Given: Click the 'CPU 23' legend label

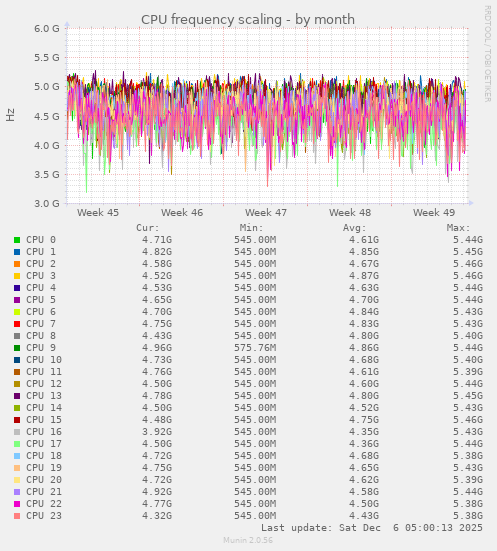Looking at the screenshot, I should pos(44,516).
